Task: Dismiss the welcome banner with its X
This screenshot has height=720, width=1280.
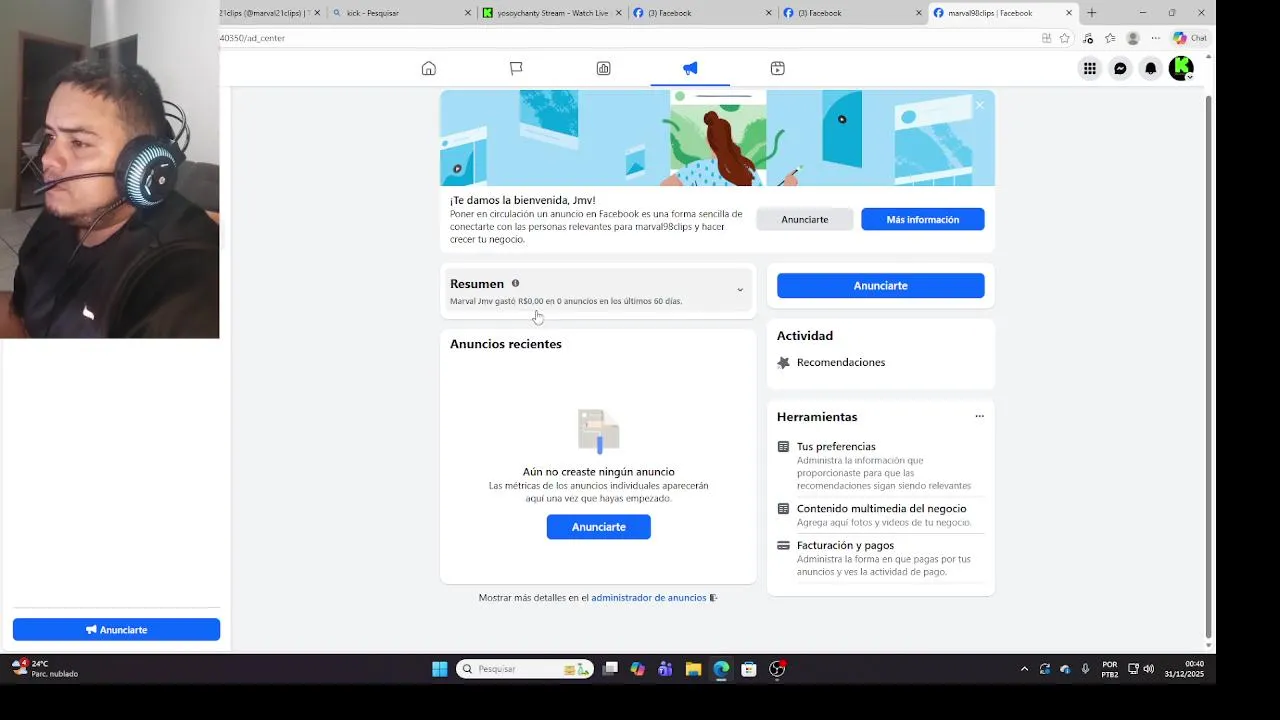Action: click(979, 105)
